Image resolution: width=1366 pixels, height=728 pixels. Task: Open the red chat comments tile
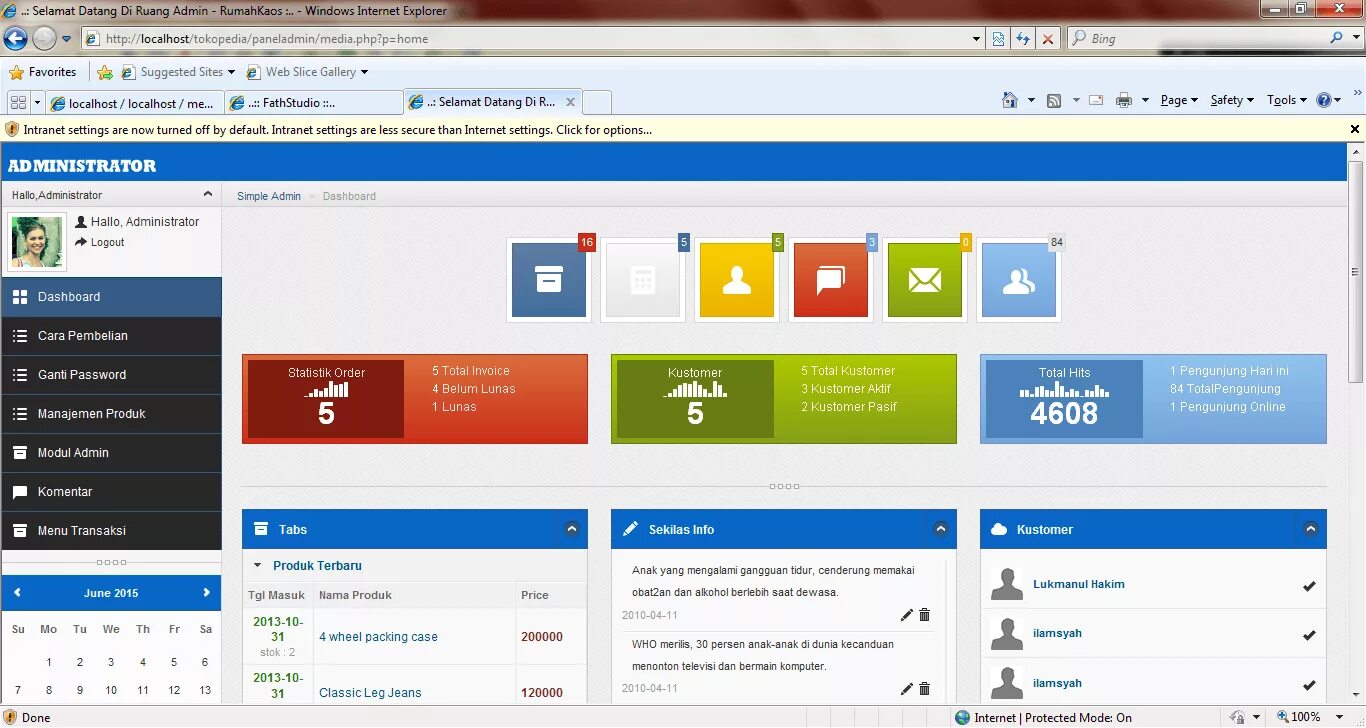tap(831, 280)
